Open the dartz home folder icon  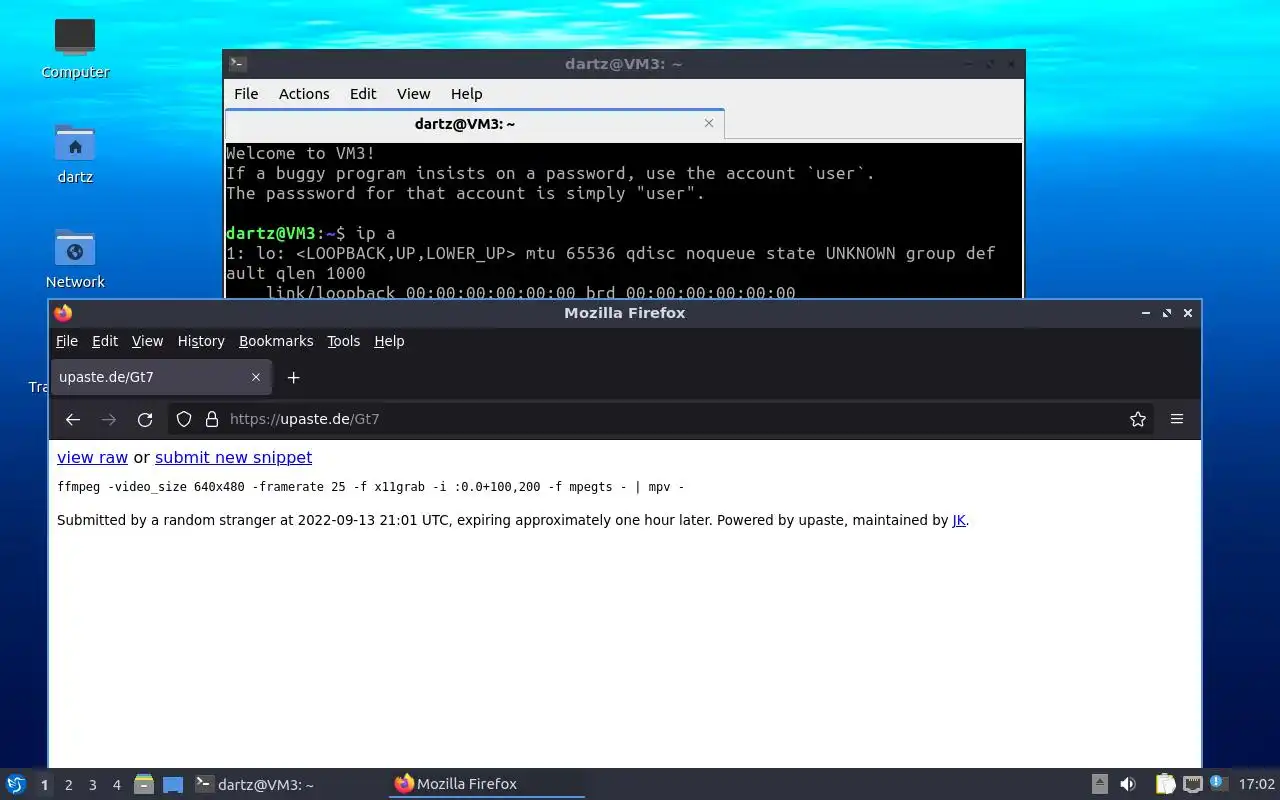pyautogui.click(x=75, y=153)
